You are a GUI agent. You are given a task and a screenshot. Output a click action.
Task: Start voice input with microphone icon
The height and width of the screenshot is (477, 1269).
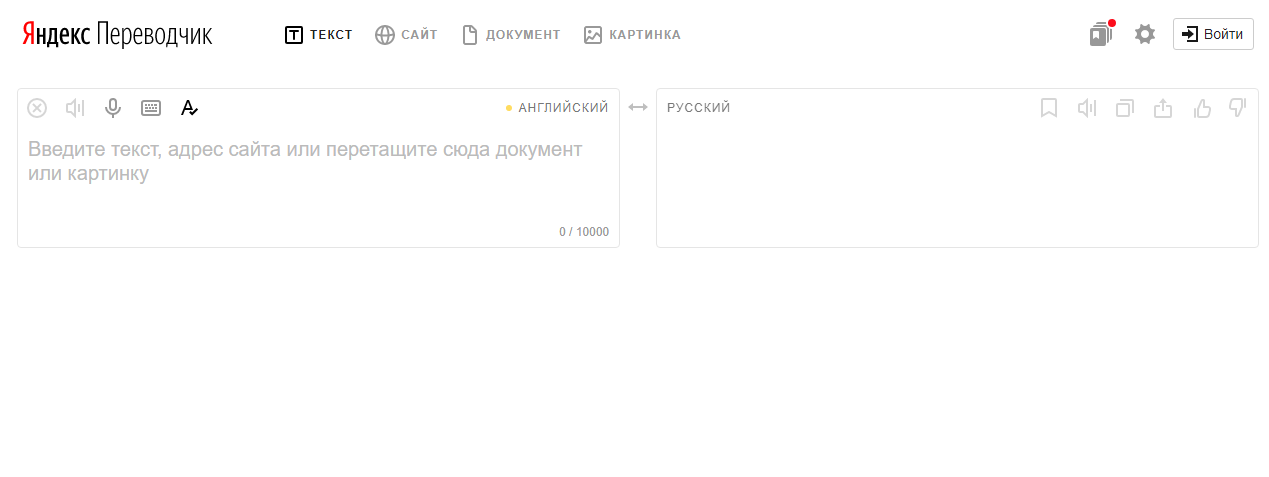(113, 108)
